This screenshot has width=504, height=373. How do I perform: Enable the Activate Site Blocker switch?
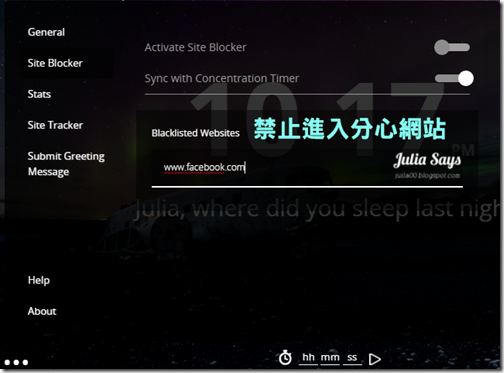pos(452,47)
